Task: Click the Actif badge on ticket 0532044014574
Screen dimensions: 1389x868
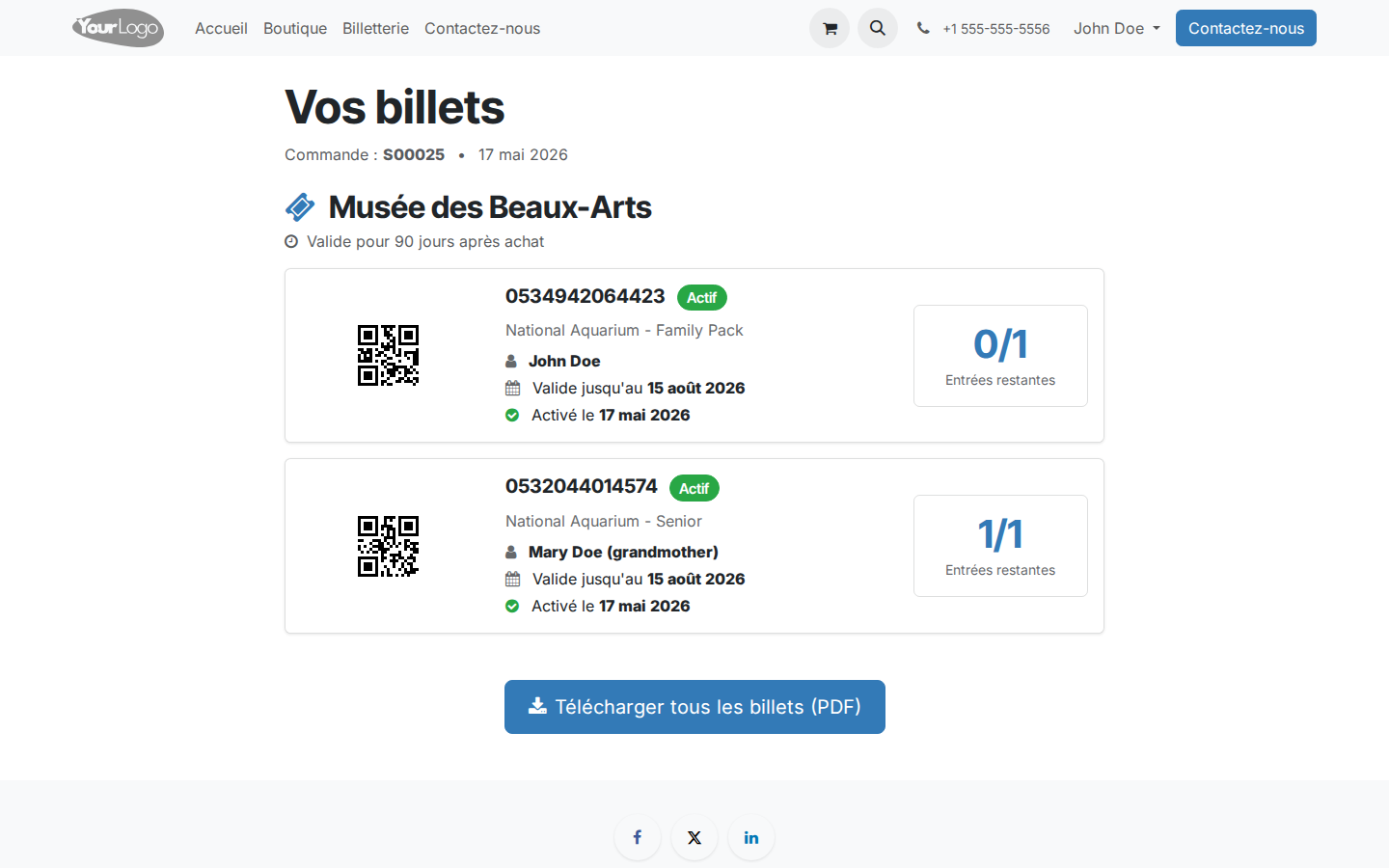Action: click(x=694, y=489)
